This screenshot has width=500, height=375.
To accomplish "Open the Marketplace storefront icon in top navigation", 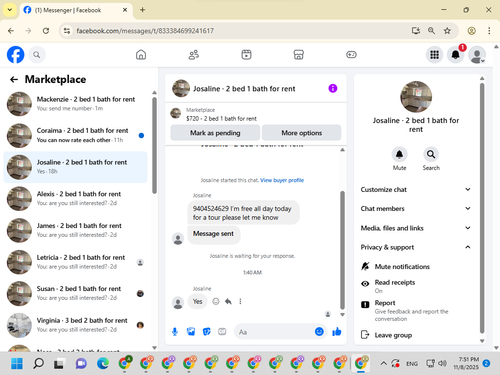I will [x=299, y=55].
